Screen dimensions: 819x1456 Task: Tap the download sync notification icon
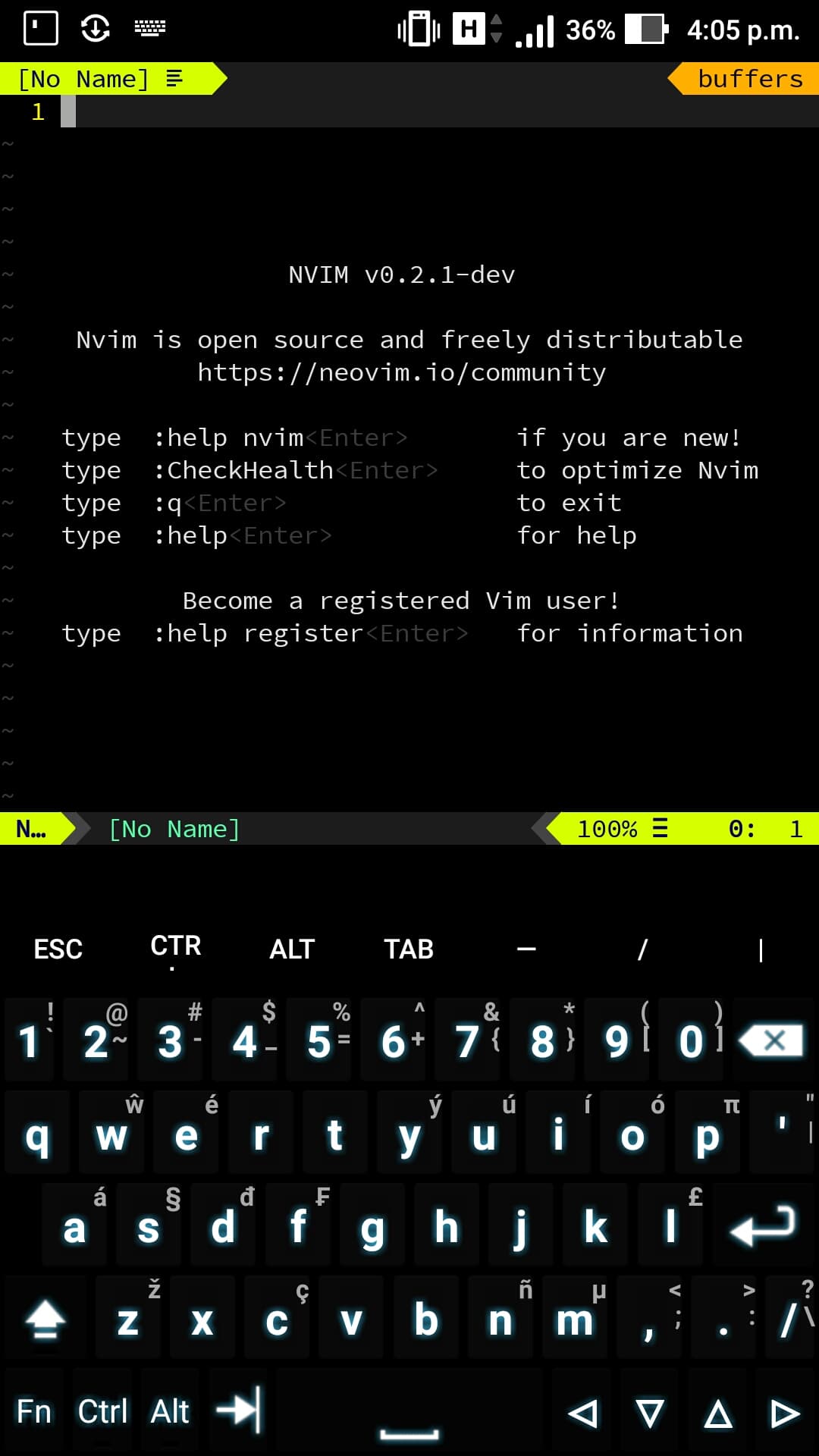[96, 28]
